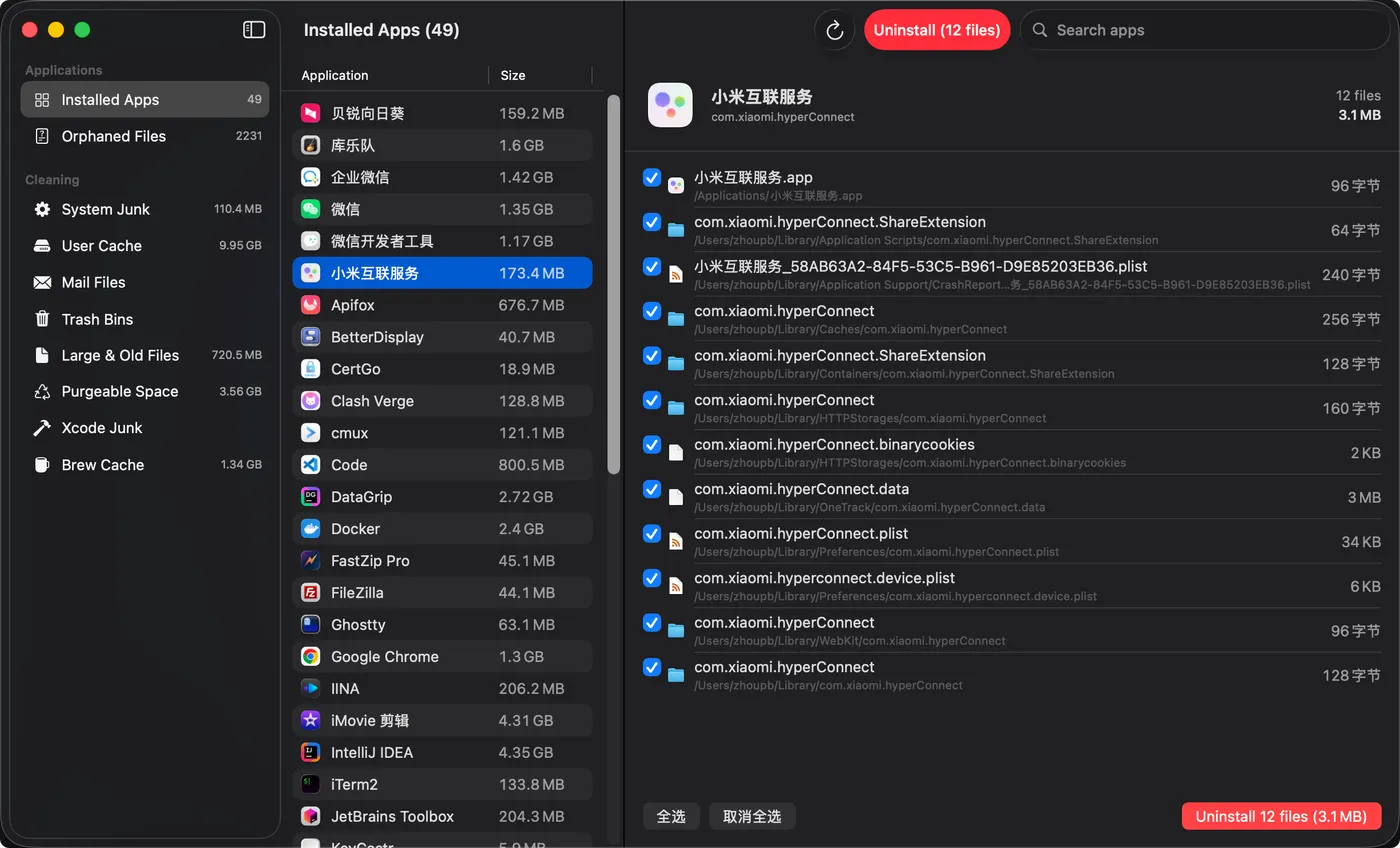This screenshot has height=848, width=1400.
Task: Click the Mail Files envelope icon
Action: [42, 282]
